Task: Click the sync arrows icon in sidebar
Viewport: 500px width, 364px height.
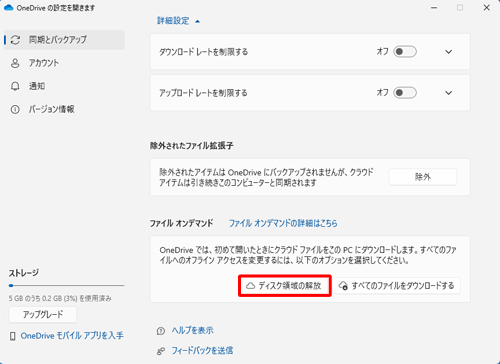Action: pyautogui.click(x=15, y=40)
